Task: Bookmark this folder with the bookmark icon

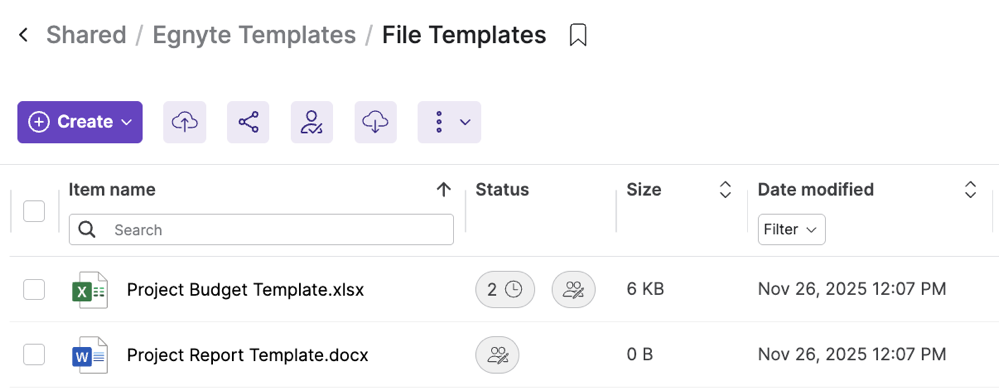Action: [578, 35]
